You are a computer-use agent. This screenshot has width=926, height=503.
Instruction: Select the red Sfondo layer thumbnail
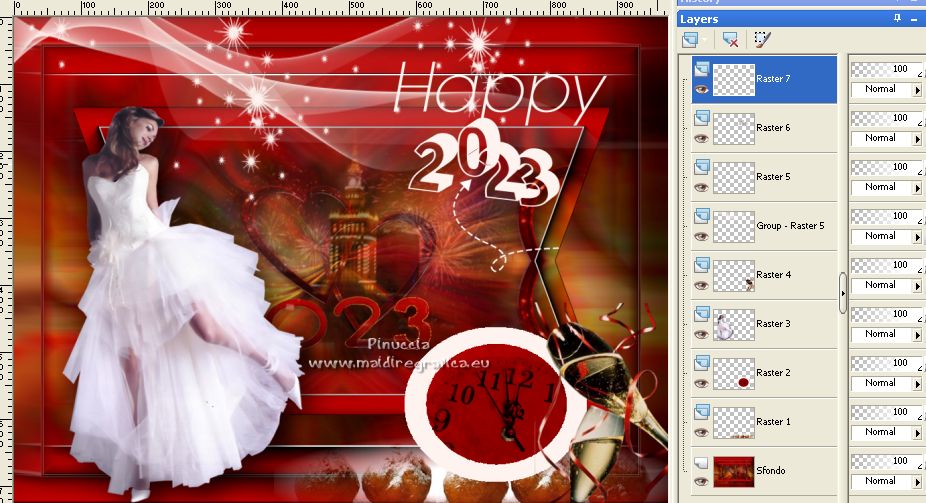[x=733, y=472]
